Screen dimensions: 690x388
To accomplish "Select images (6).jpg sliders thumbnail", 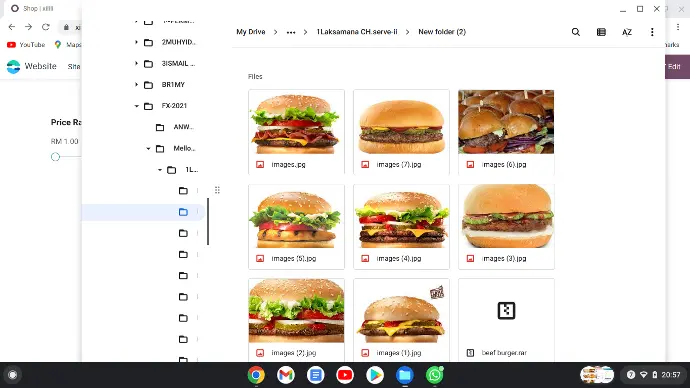I will 506,122.
